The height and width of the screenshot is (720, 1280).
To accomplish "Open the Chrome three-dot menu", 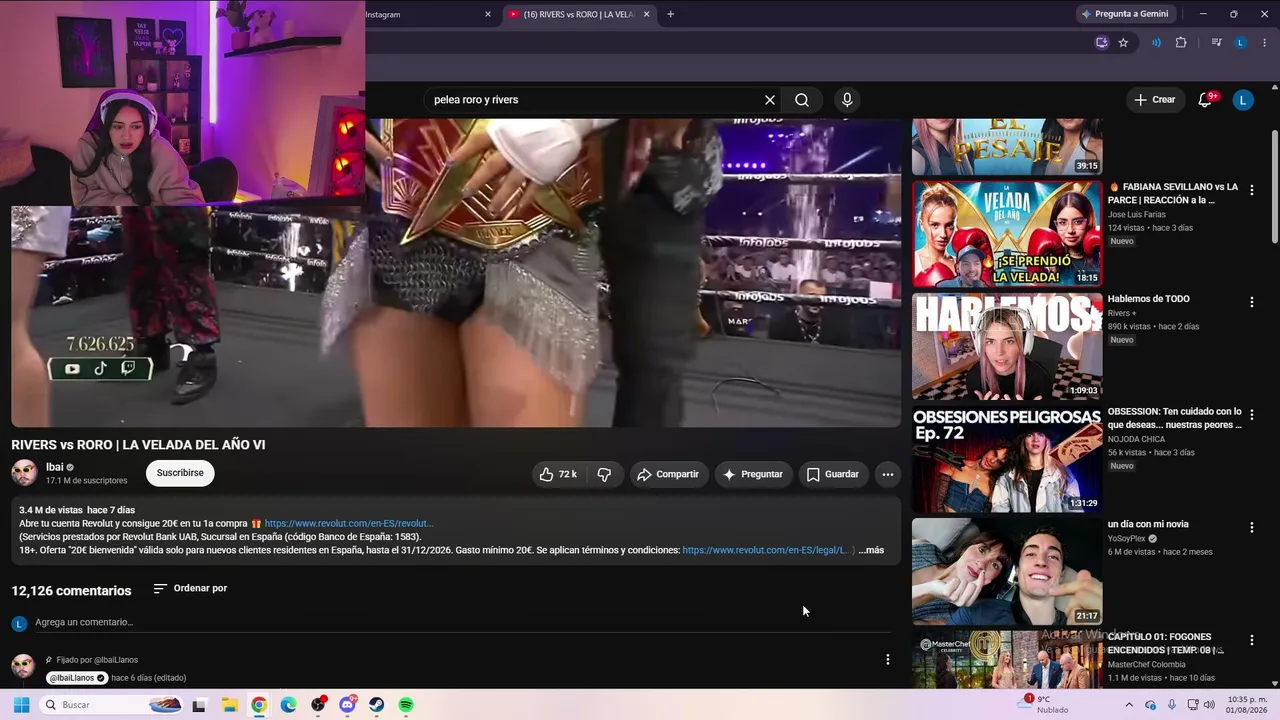I will point(1265,43).
